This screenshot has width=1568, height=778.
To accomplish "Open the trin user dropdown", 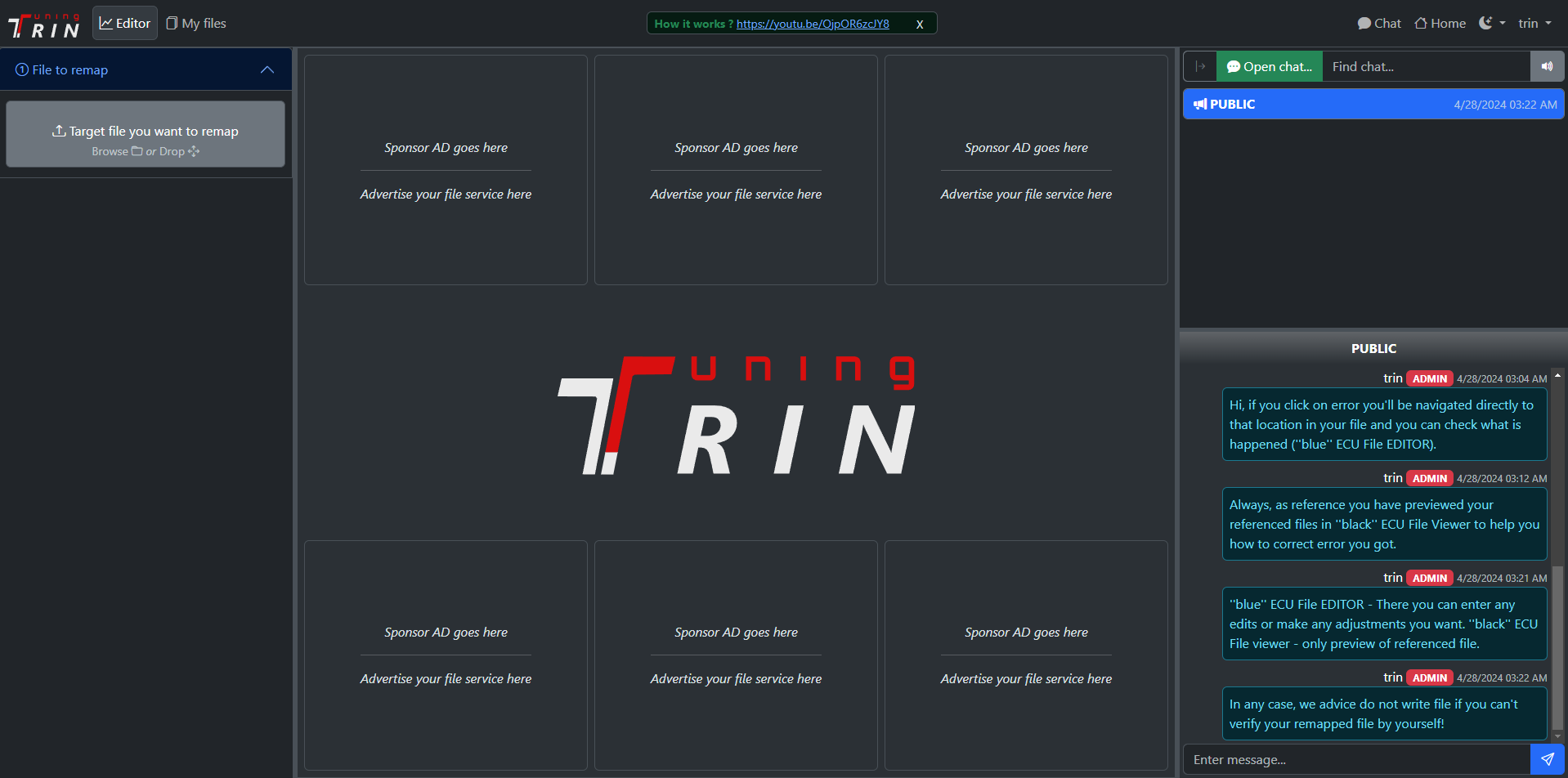I will 1534,24.
